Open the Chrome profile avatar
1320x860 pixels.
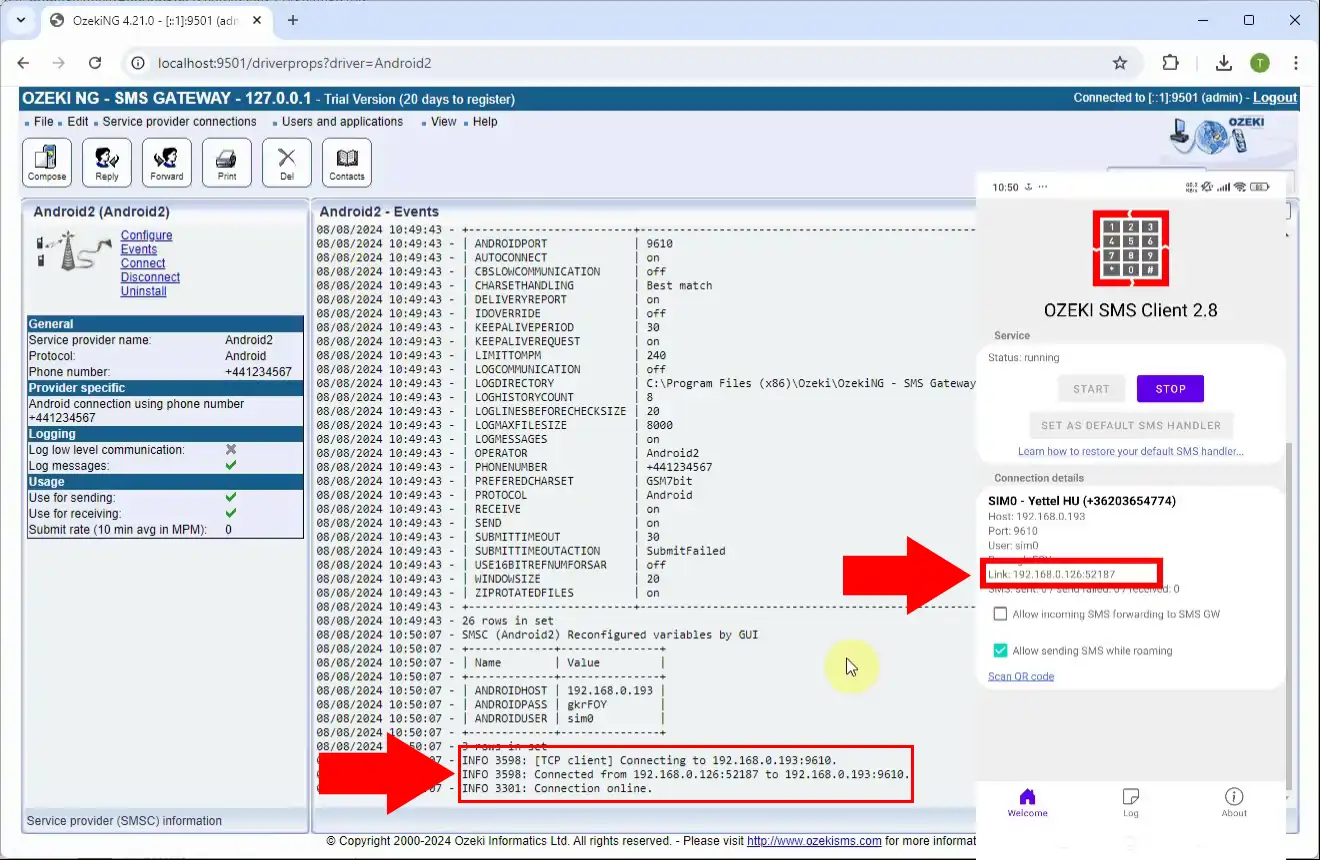coord(1260,63)
